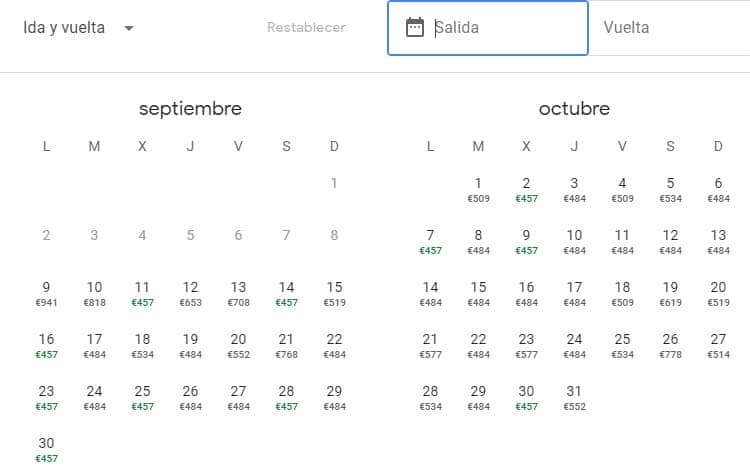Open the Ida y vuelta dropdown arrow
This screenshot has width=750, height=473.
tap(128, 28)
